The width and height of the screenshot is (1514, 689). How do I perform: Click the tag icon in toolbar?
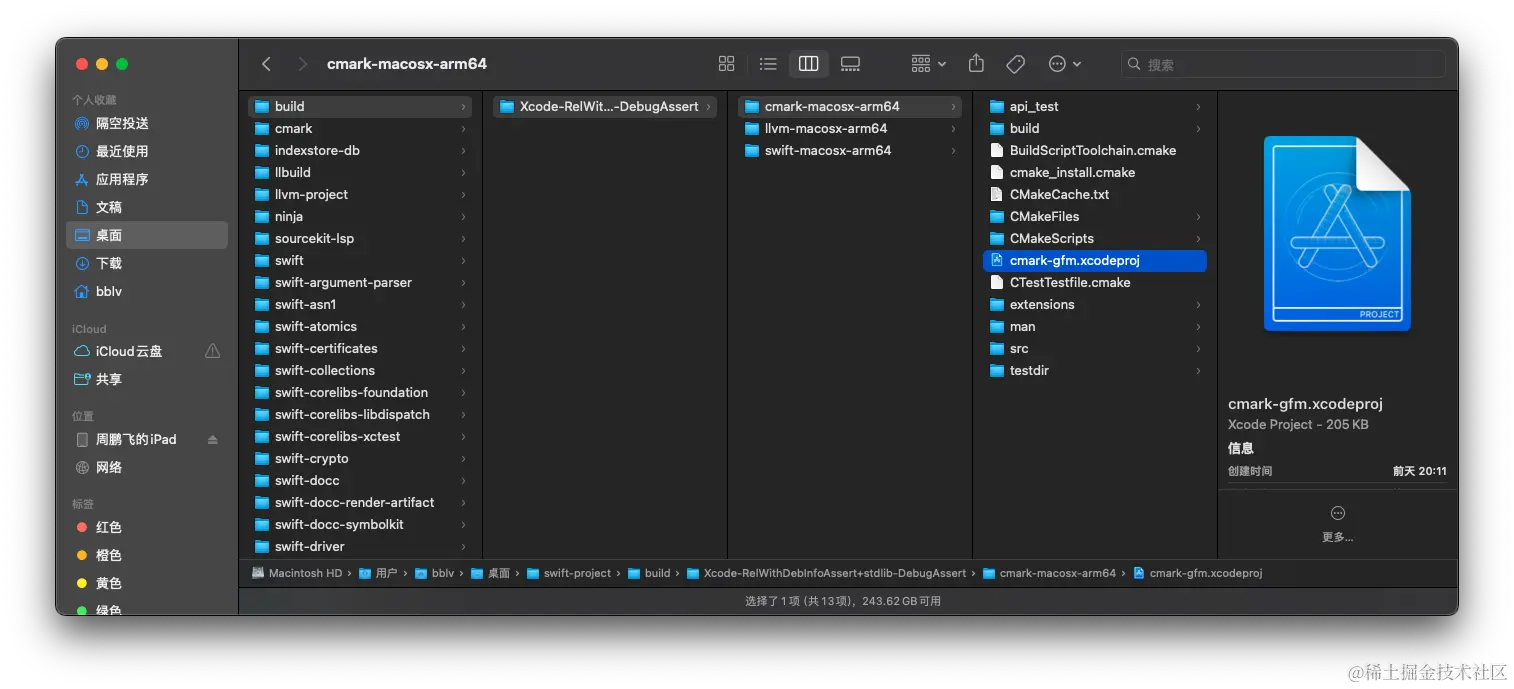point(1016,64)
